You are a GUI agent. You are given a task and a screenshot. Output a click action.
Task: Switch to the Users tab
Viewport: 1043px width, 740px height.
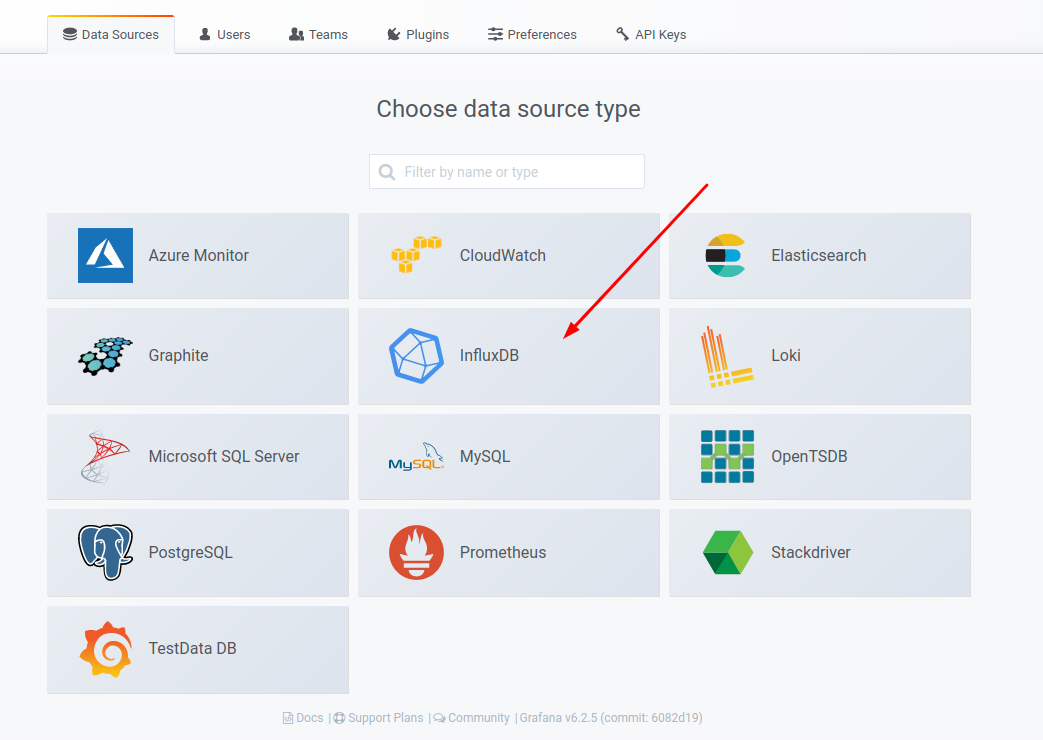pos(225,35)
